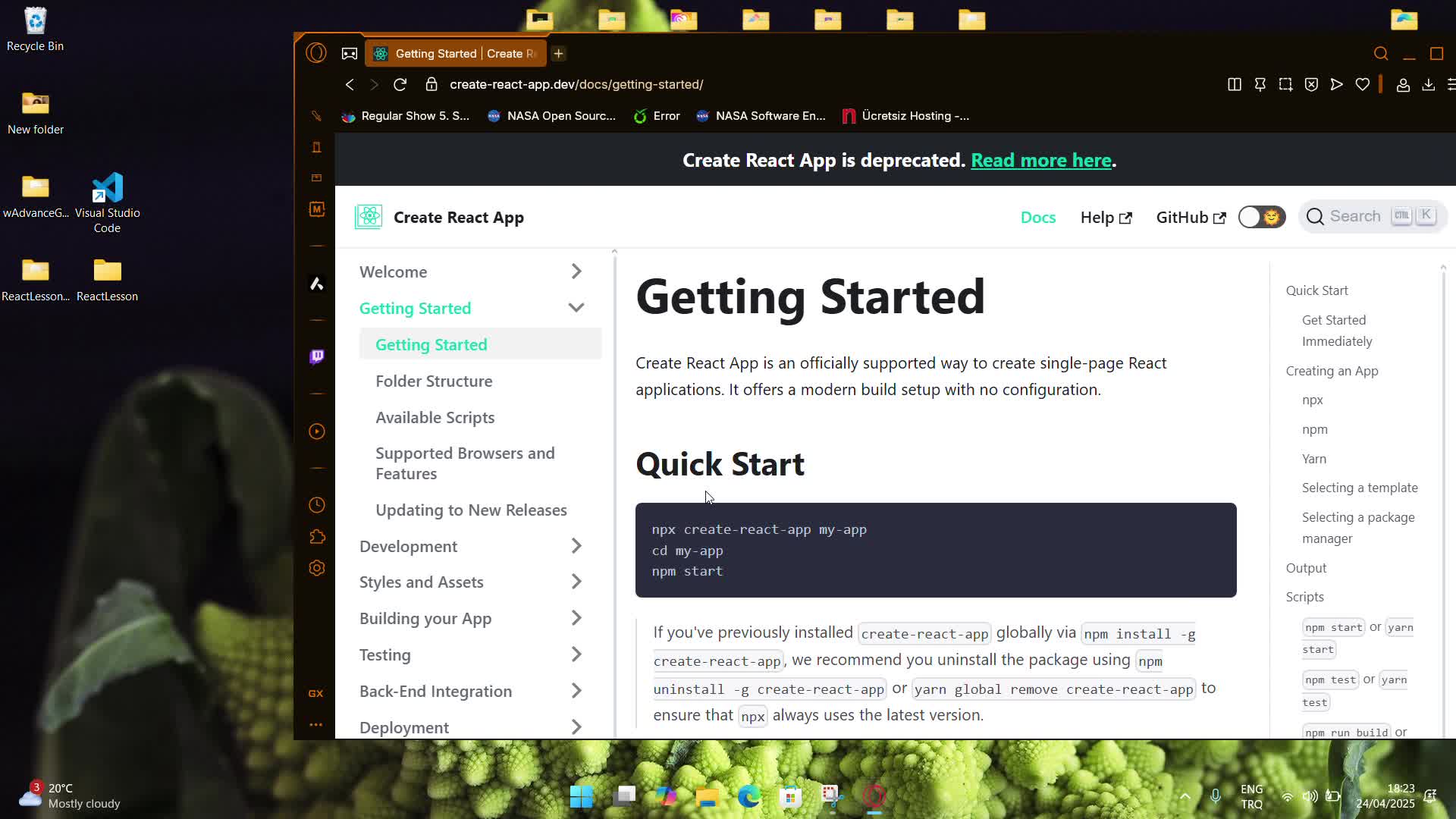Open the Aria AI sidebar icon

(x=317, y=284)
